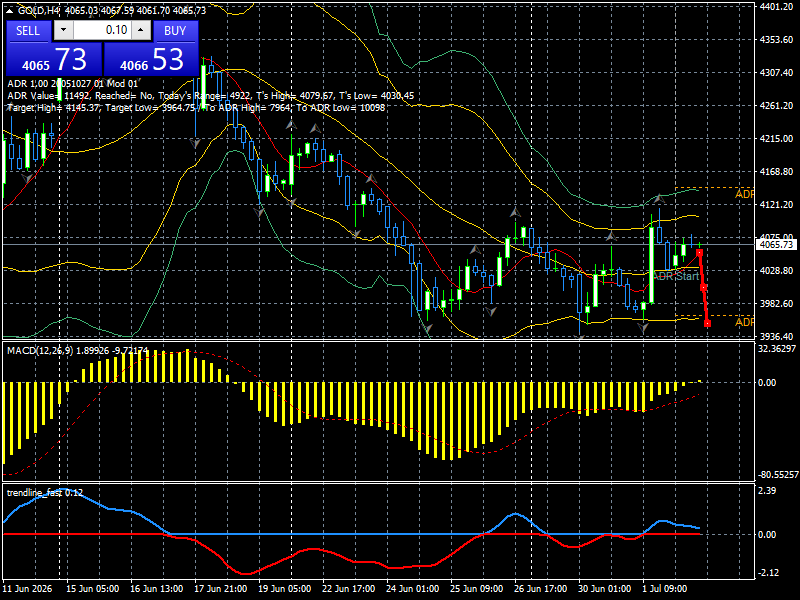The height and width of the screenshot is (600, 800).
Task: Click the 4401.20 price axis label
Action: [776, 6]
